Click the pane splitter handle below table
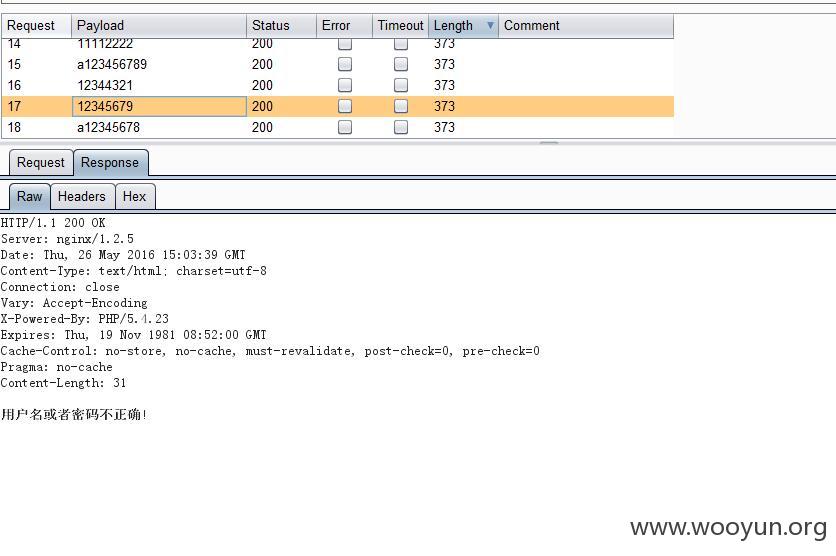The height and width of the screenshot is (556, 836). [x=549, y=142]
